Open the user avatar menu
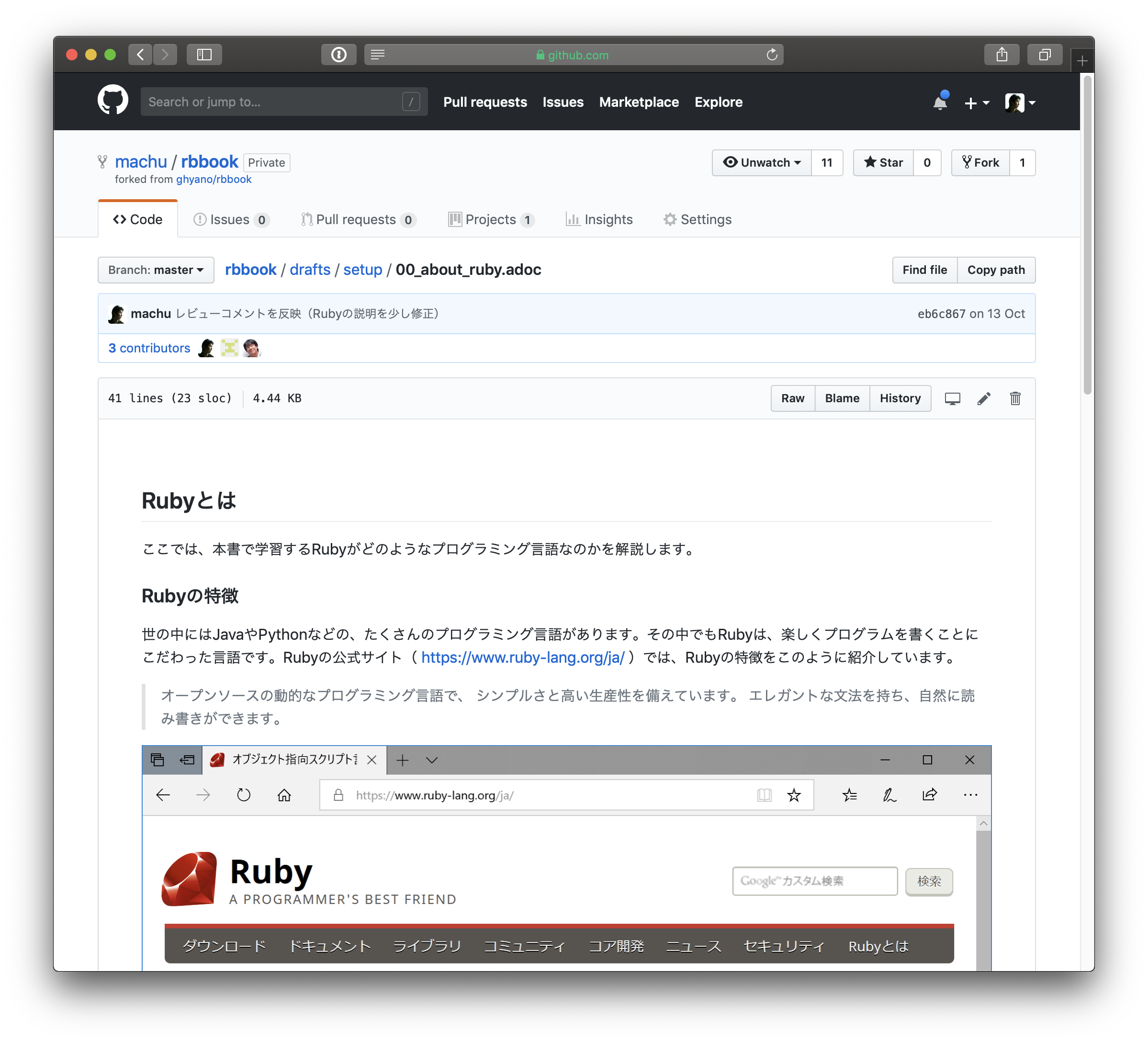 tap(1020, 103)
